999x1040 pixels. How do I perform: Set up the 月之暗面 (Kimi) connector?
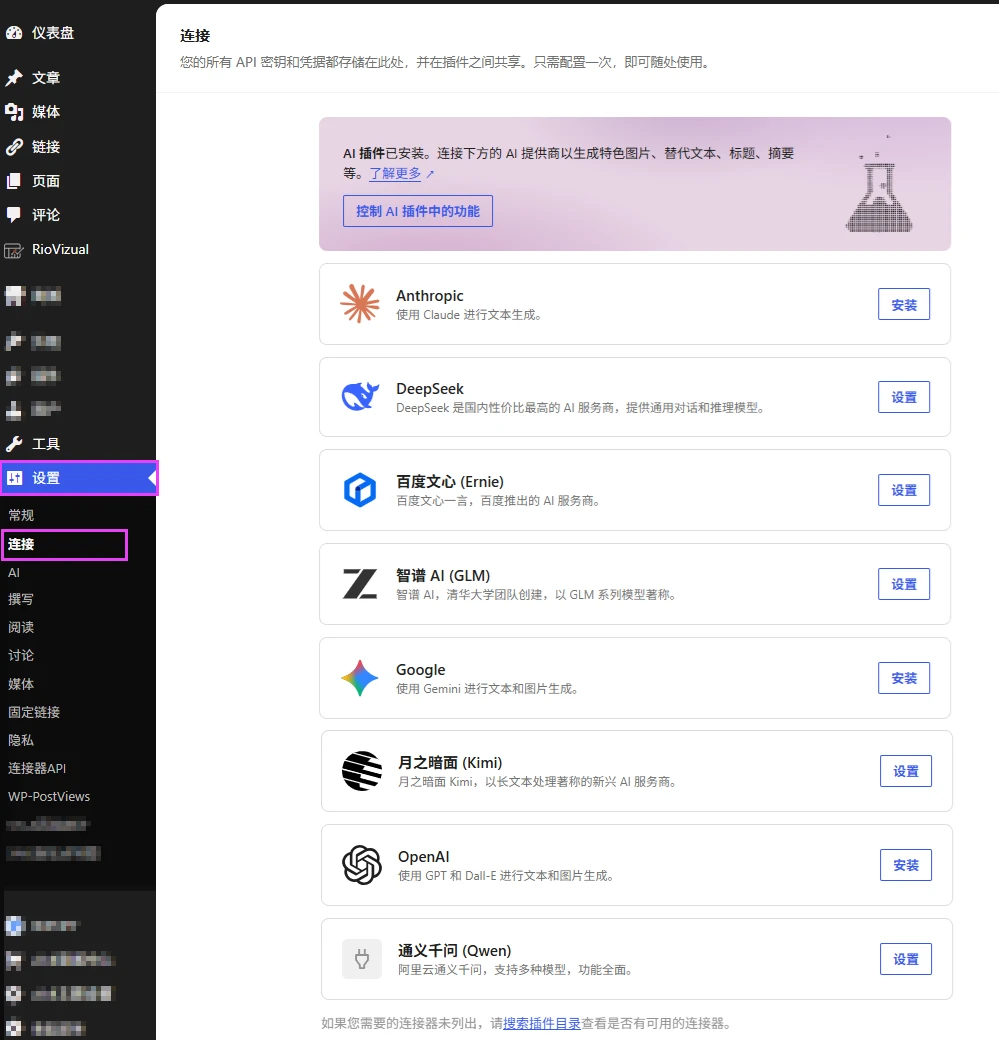tap(905, 771)
